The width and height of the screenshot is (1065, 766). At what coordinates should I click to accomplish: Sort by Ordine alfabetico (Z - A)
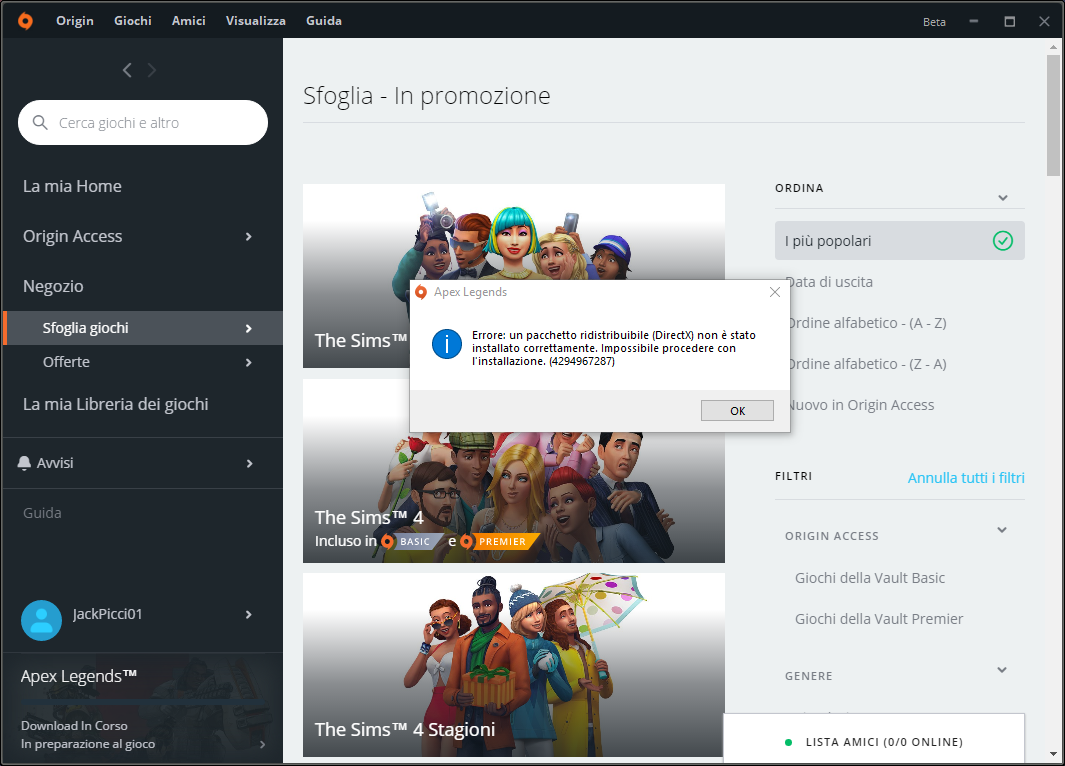tap(866, 364)
